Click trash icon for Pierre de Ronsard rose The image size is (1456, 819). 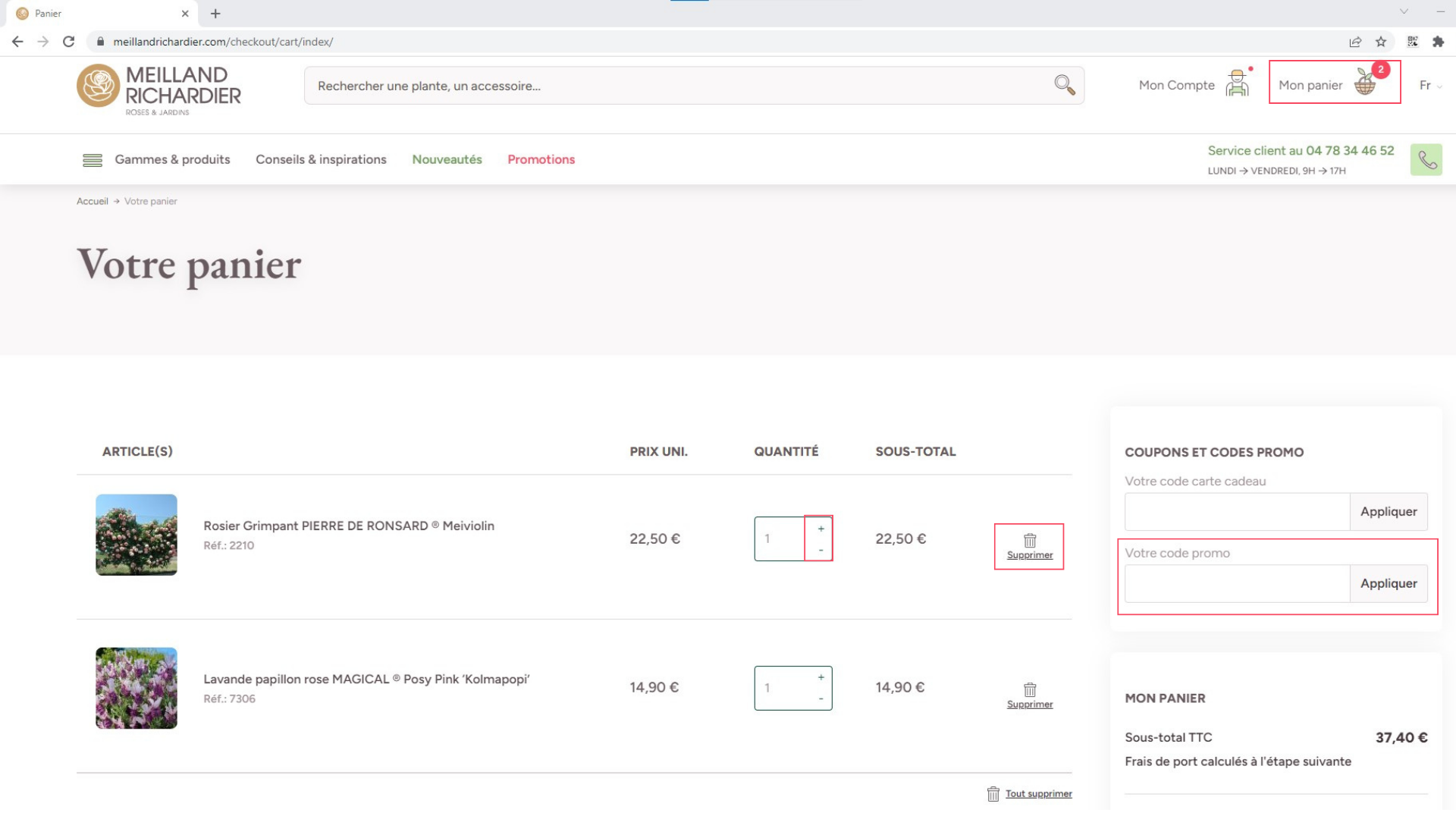point(1030,541)
